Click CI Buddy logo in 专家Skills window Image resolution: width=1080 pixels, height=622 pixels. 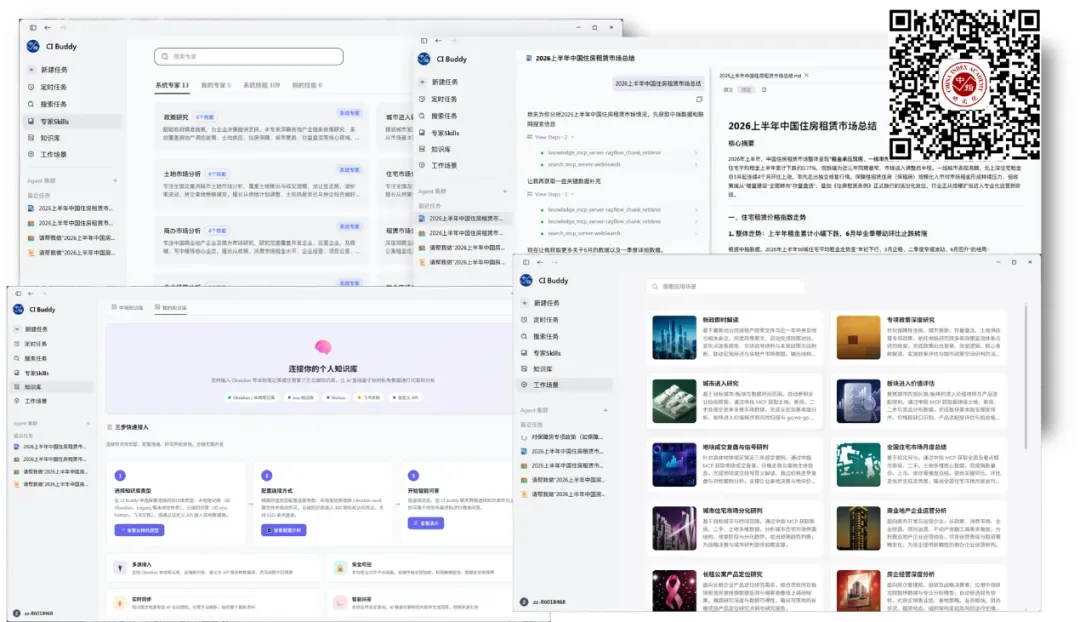click(33, 46)
